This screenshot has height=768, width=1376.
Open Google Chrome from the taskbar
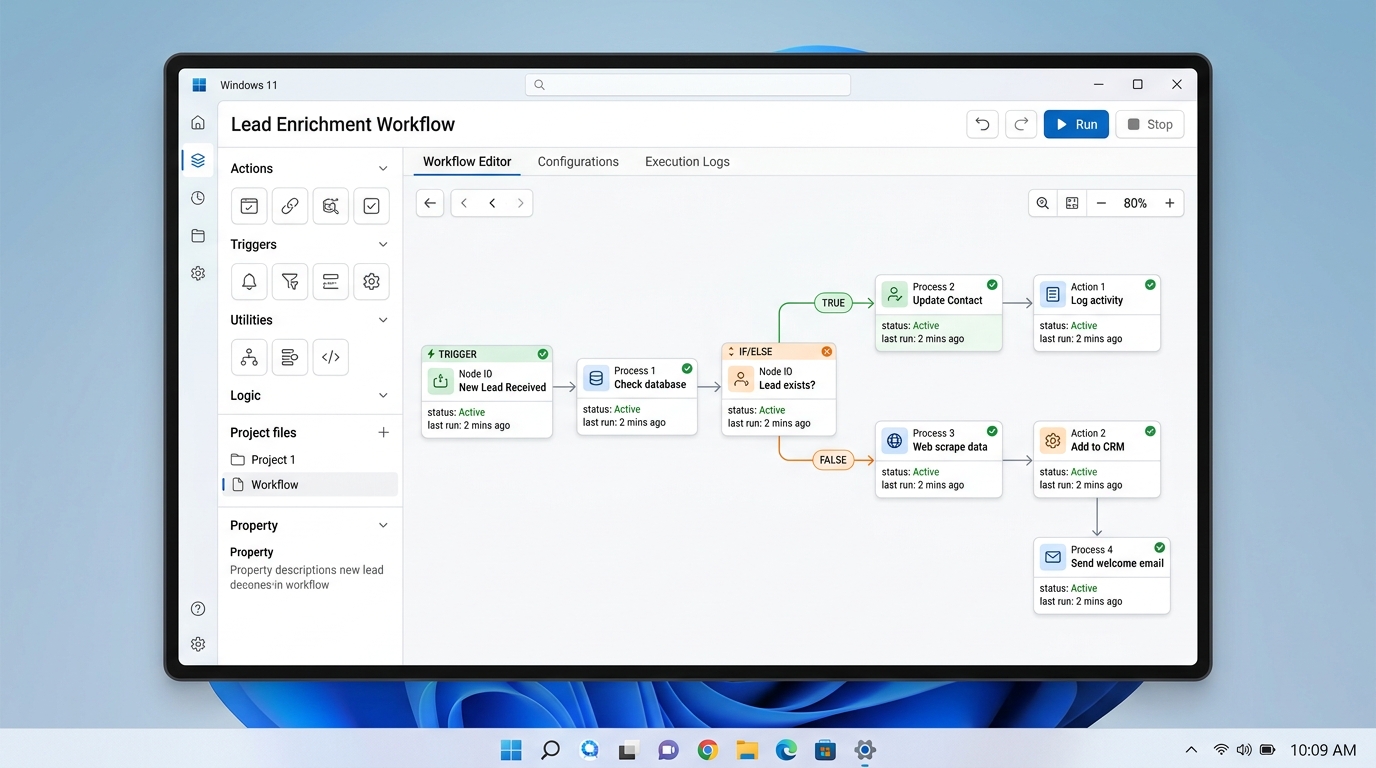(708, 750)
